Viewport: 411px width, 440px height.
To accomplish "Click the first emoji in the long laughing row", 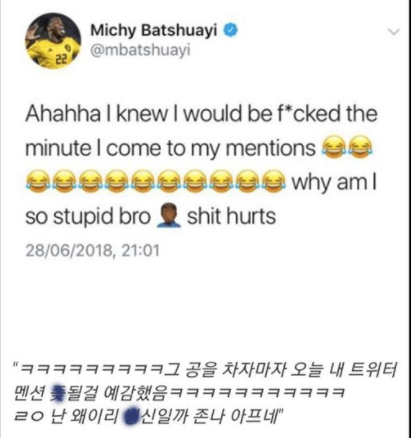I will [x=37, y=182].
